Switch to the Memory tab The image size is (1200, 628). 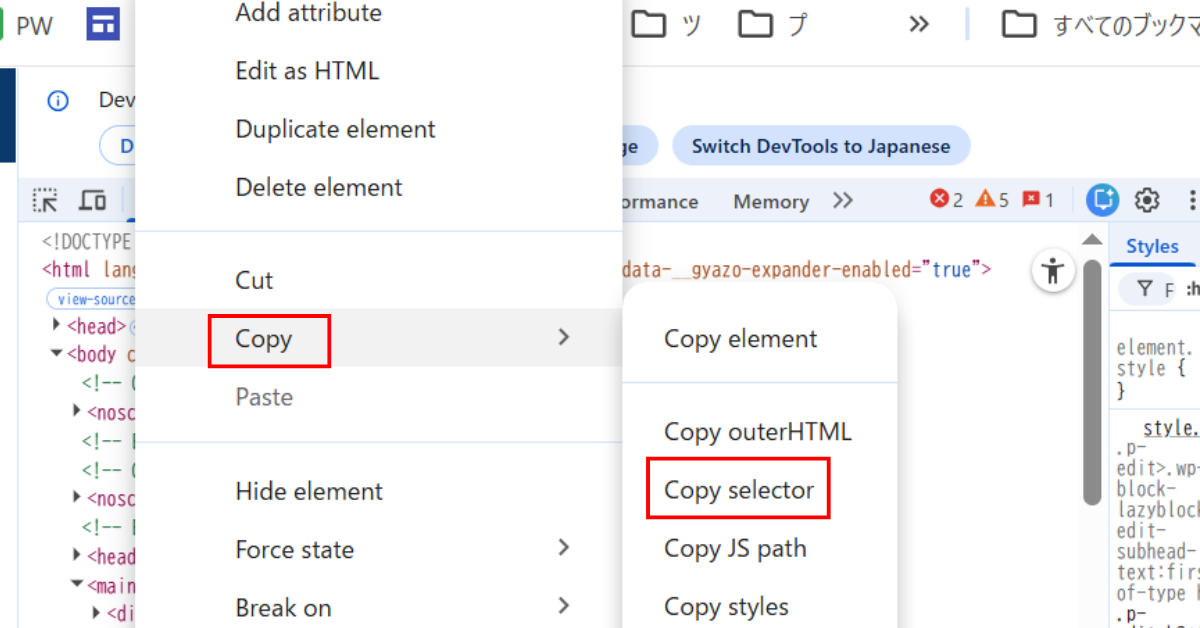[x=770, y=201]
